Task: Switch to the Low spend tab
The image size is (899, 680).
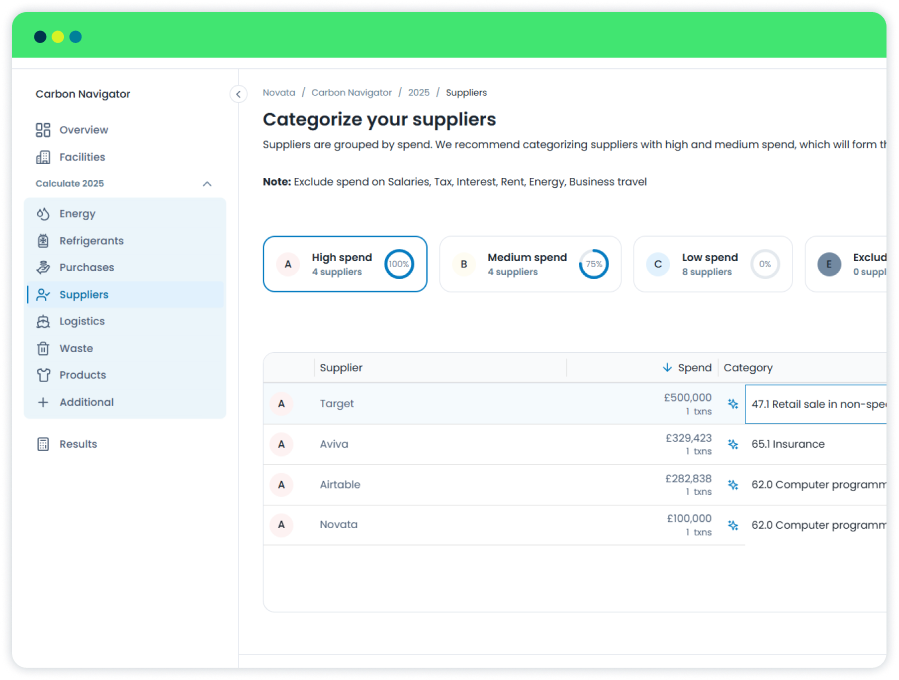Action: tap(713, 264)
